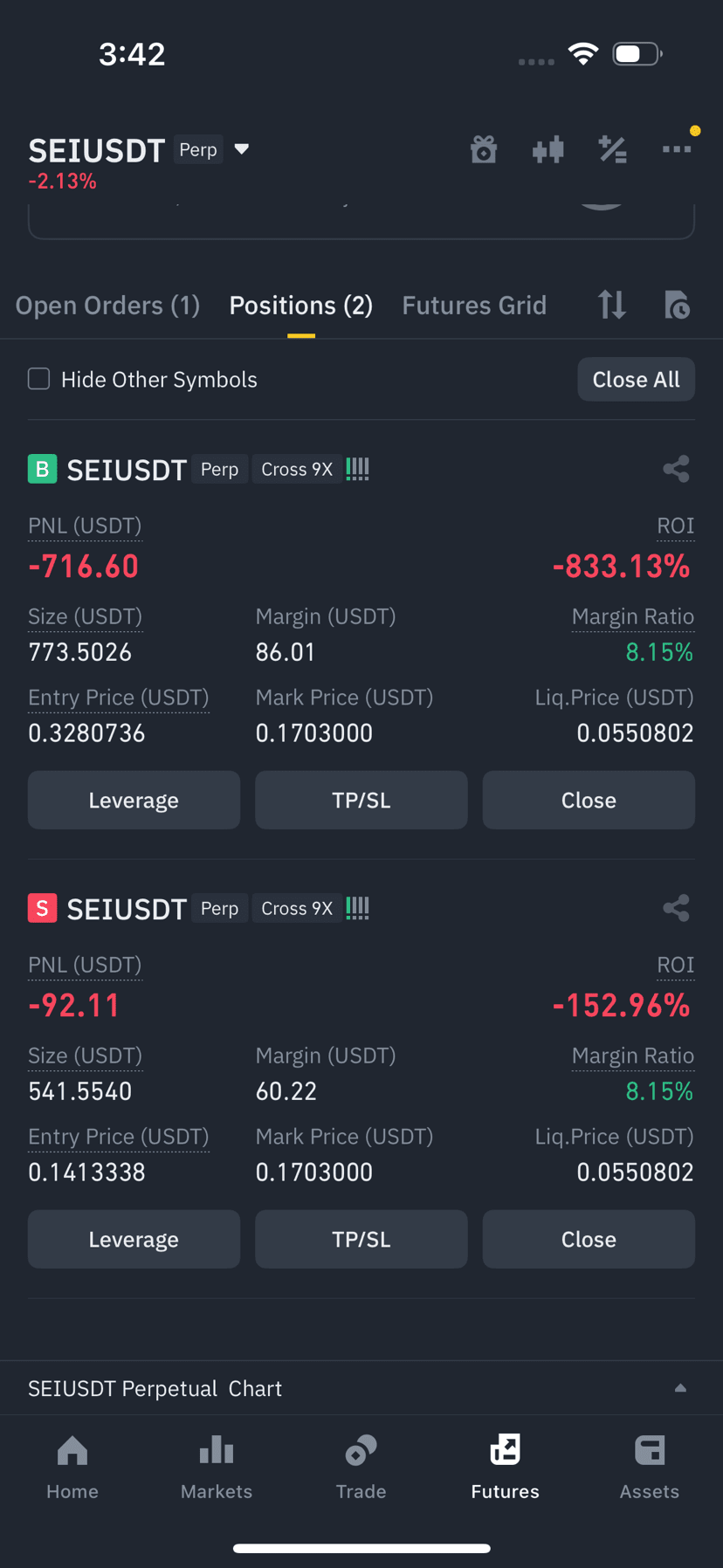The height and width of the screenshot is (1568, 723).
Task: Close the SEIUSDT short position
Action: point(589,1239)
